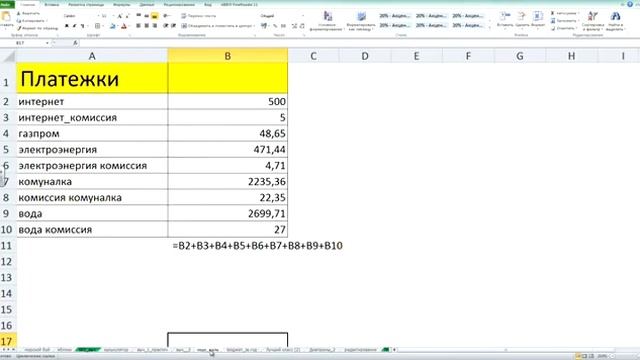This screenshot has width=640, height=360.
Task: Toggle the highlighted bottom vertical alignment
Action: (x=154, y=16)
